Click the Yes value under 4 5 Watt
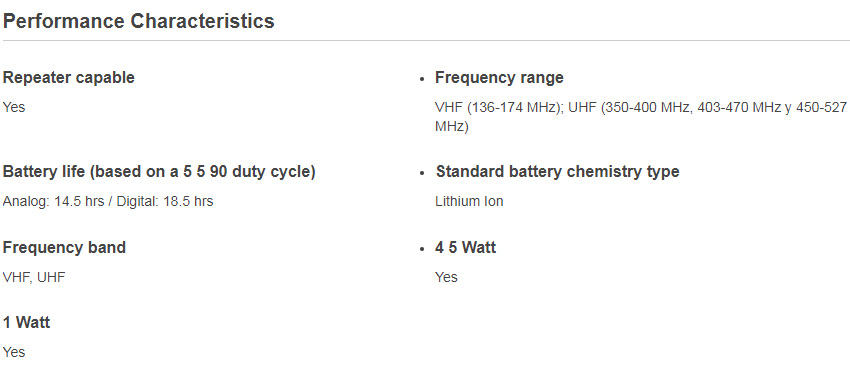Viewport: 850px width, 370px height. 447,277
